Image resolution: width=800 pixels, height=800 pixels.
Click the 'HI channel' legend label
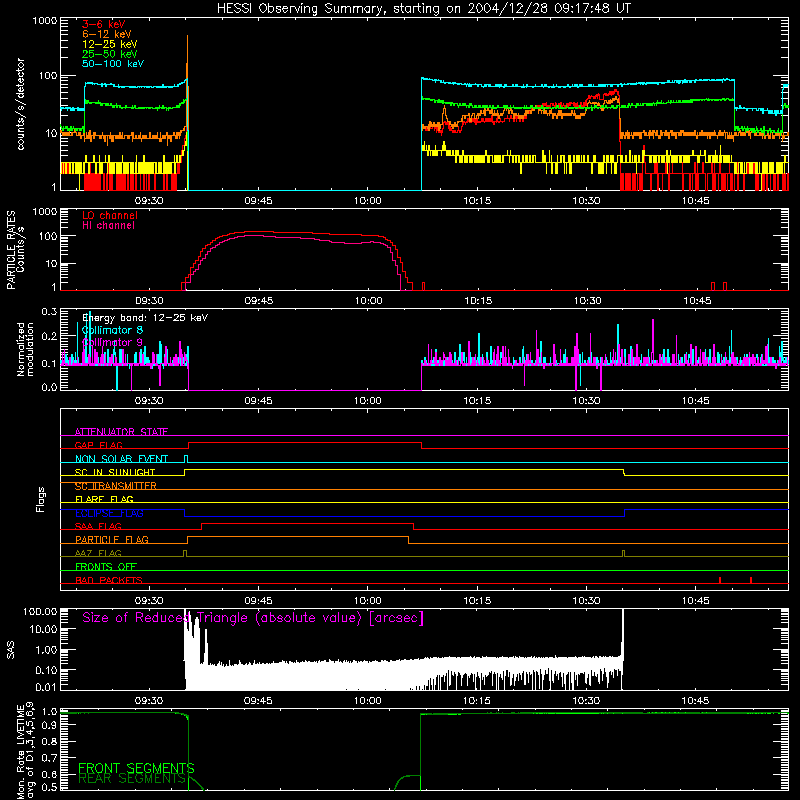[x=109, y=225]
